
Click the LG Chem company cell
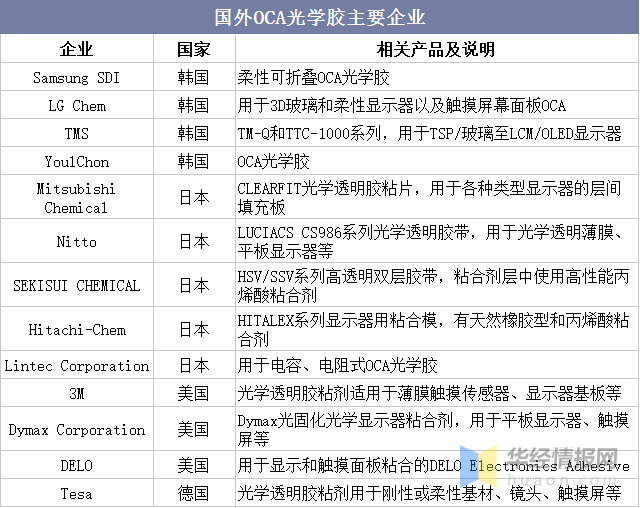click(77, 105)
